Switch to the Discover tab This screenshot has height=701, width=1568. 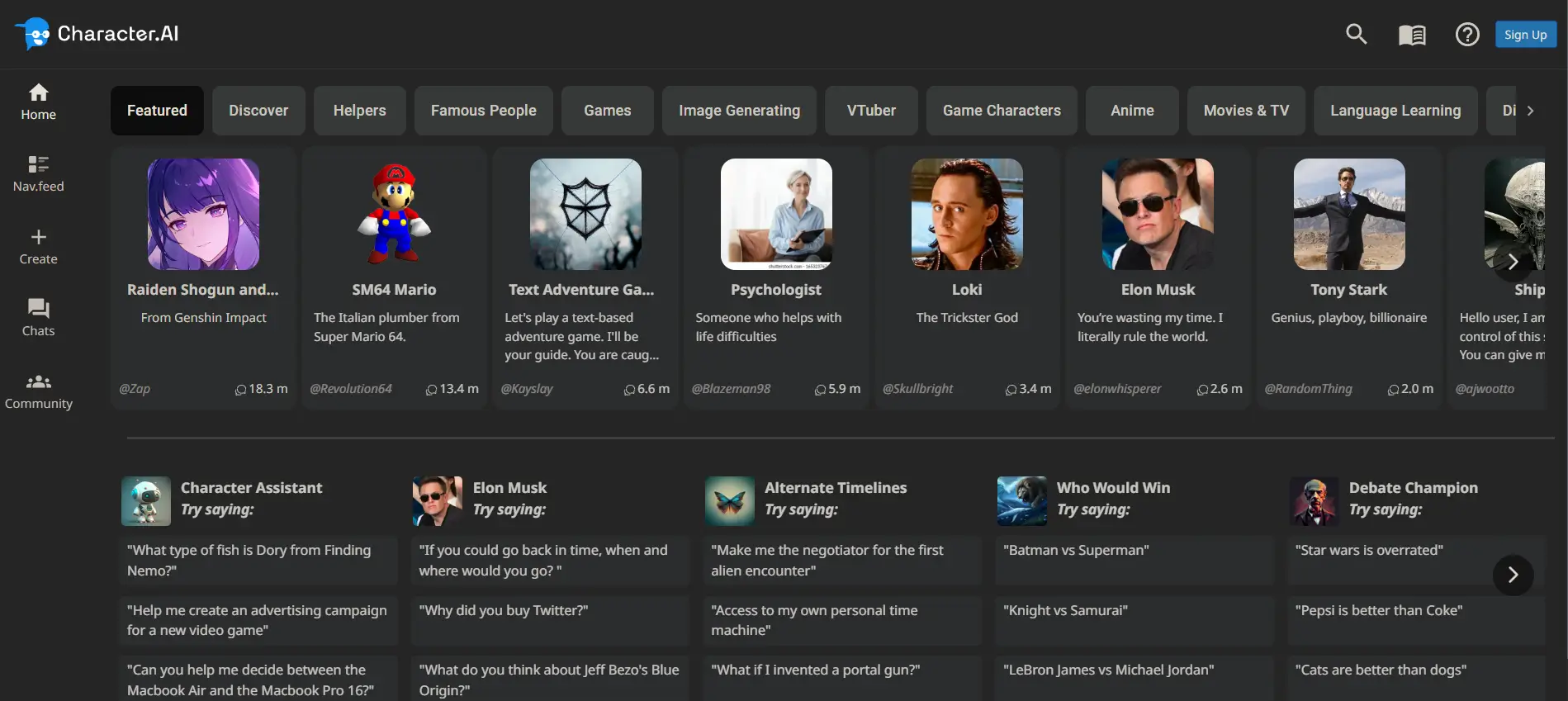click(258, 111)
